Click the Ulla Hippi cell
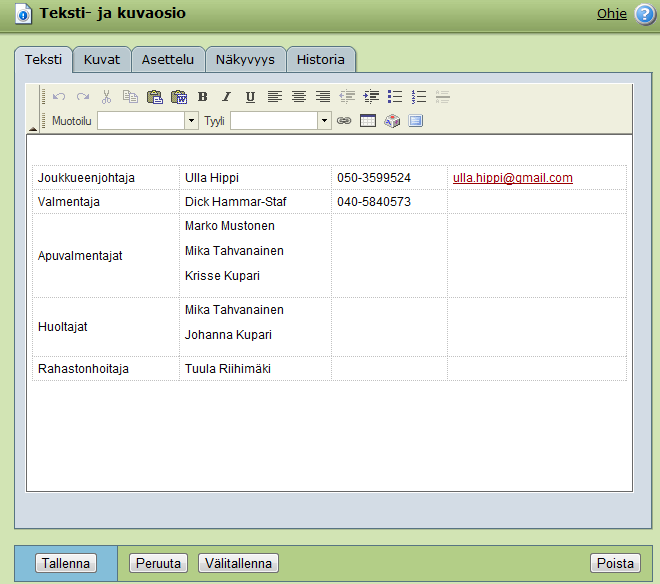Screen dimensions: 660x584 (255, 178)
